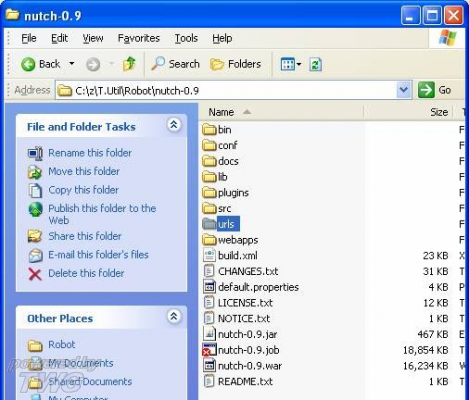
Task: Collapse File and Folder Tasks panel
Action: coord(174,125)
